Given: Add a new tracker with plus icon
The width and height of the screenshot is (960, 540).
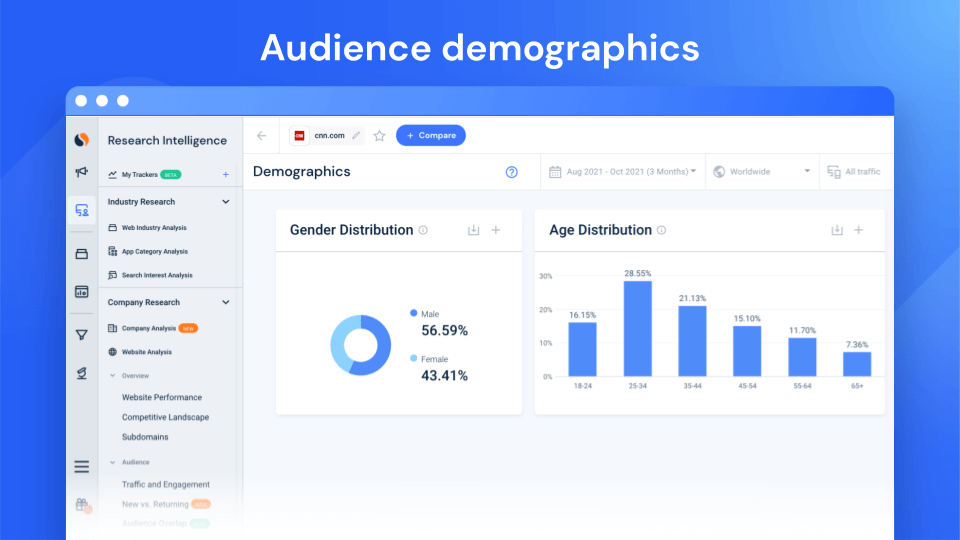Looking at the screenshot, I should (x=226, y=174).
